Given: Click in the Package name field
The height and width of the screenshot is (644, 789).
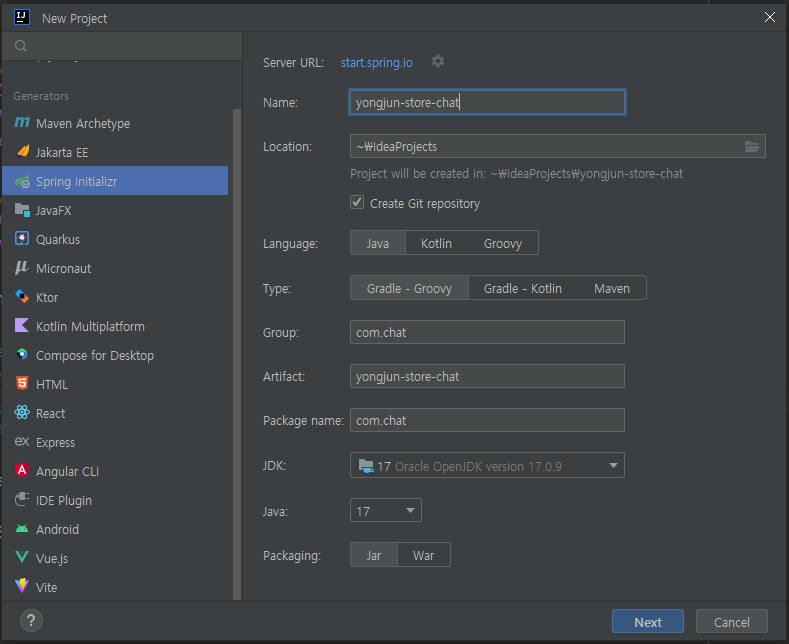Looking at the screenshot, I should (x=487, y=420).
